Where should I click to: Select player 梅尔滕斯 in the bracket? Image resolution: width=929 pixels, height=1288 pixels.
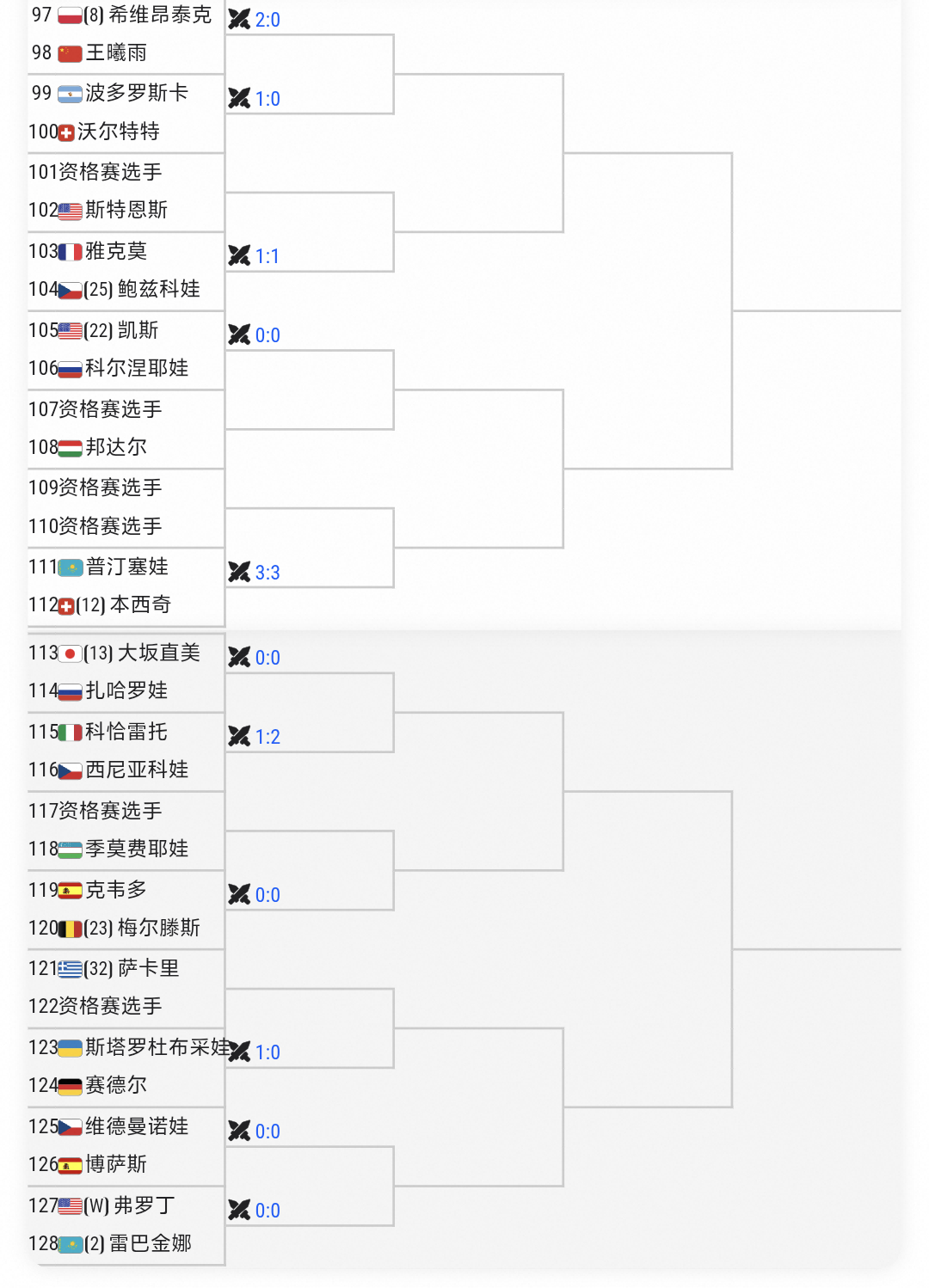coord(158,928)
